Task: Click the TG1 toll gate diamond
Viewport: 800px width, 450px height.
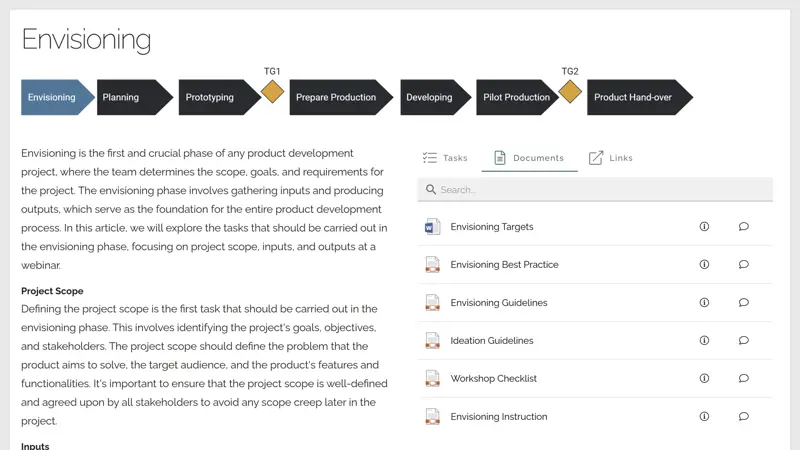Action: [x=272, y=92]
